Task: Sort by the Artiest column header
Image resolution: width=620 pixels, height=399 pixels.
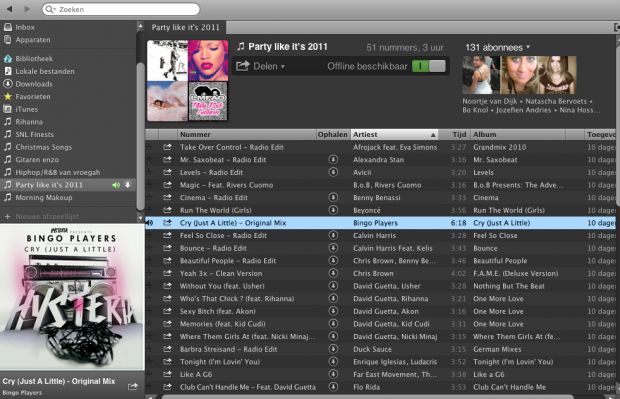Action: click(394, 134)
